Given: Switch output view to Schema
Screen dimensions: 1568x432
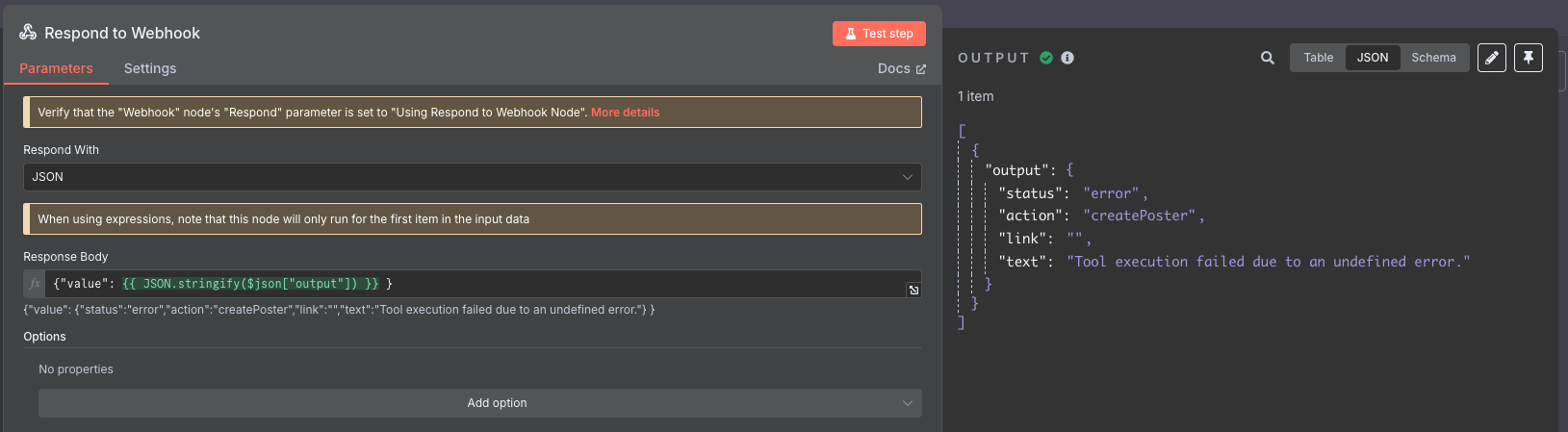Looking at the screenshot, I should click(1433, 58).
